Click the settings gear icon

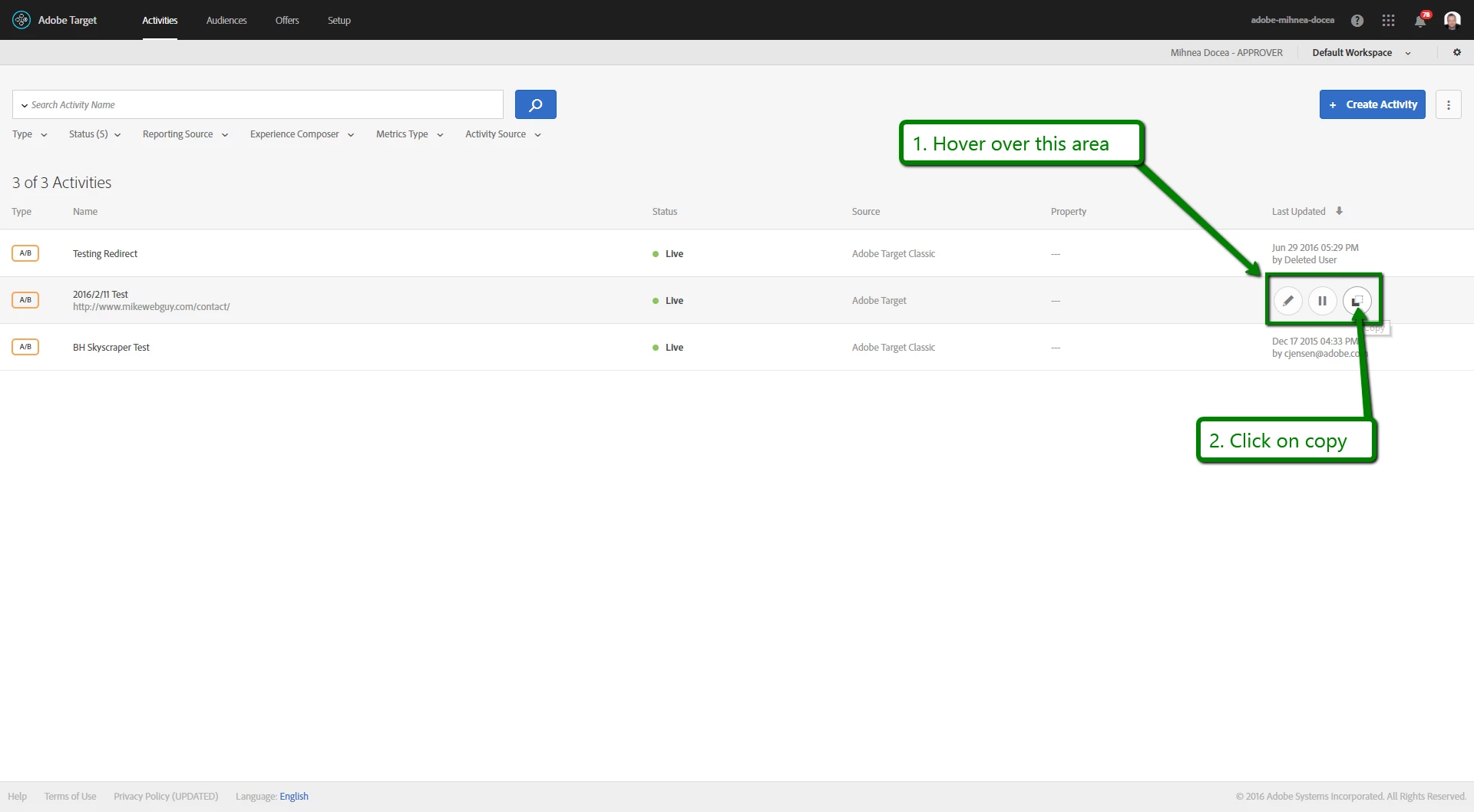click(x=1457, y=52)
